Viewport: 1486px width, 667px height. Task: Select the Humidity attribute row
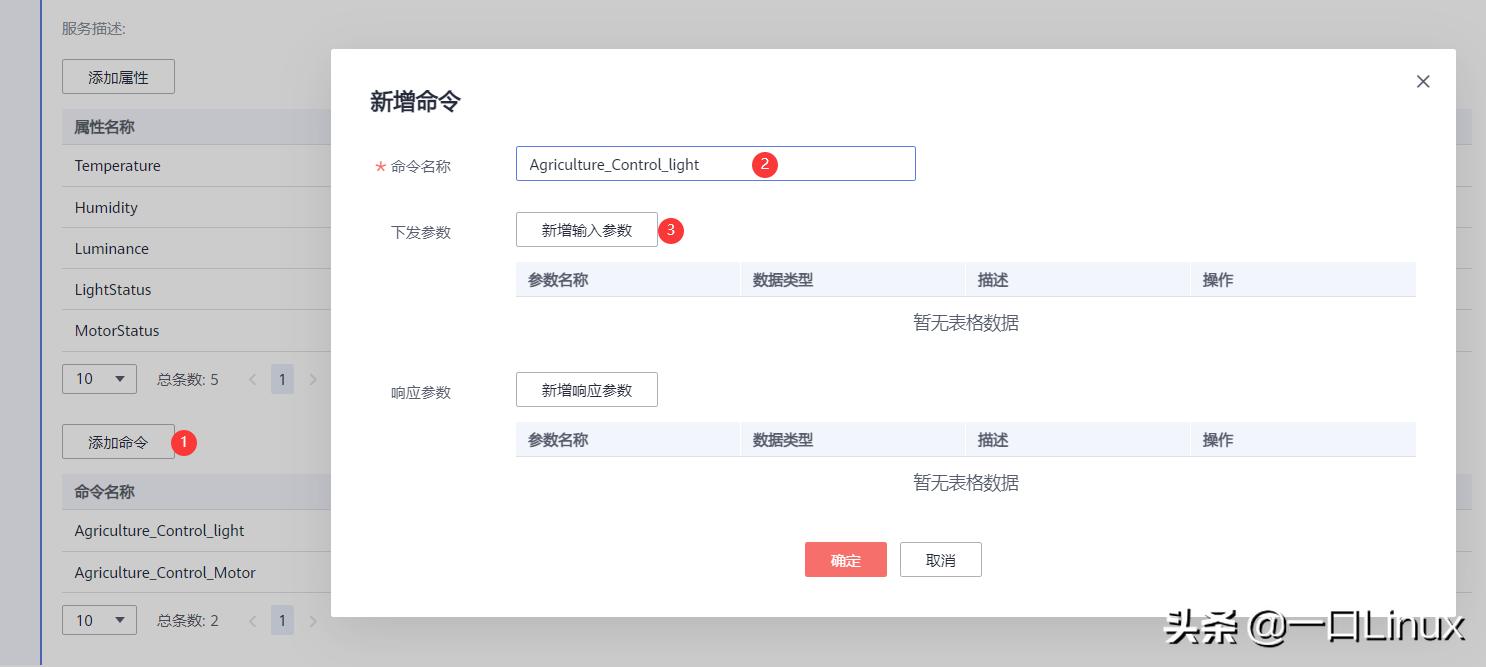pos(107,207)
